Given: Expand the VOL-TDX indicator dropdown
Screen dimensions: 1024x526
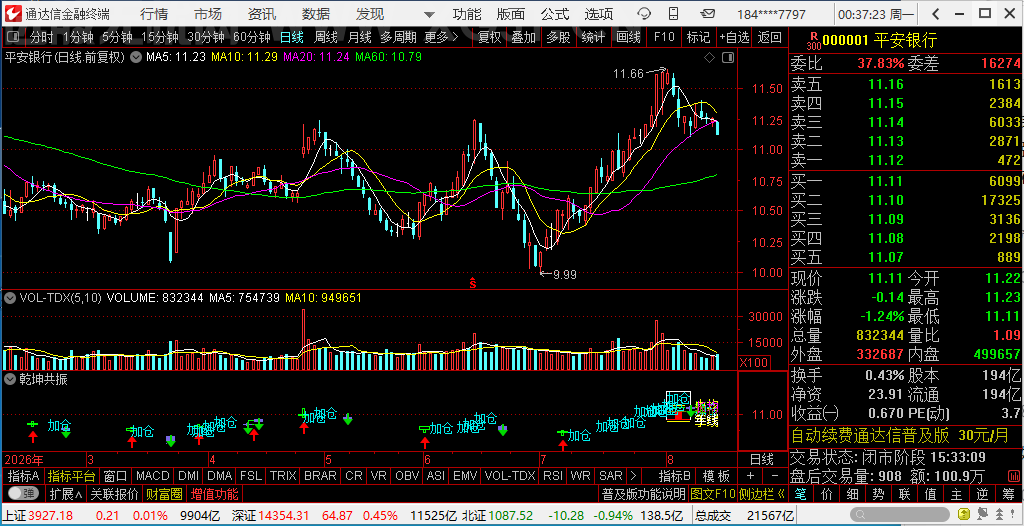Looking at the screenshot, I should click(x=10, y=298).
